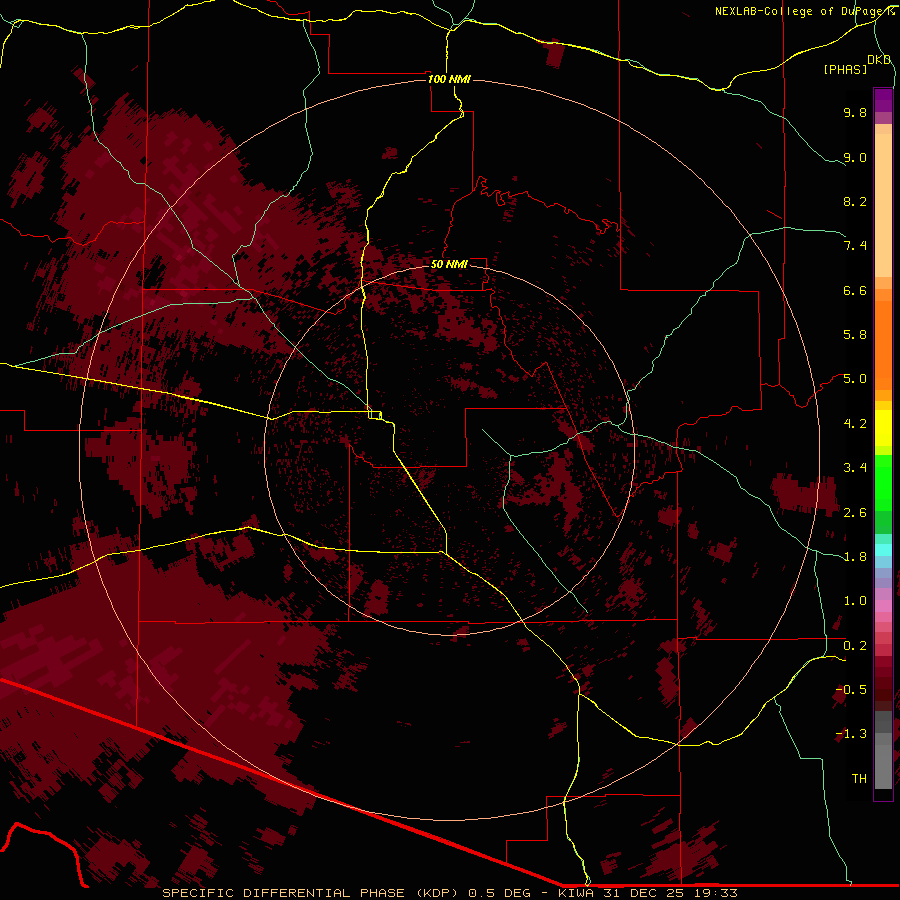Viewport: 900px width, 900px height.
Task: Pick the bright green segment of the color bar
Action: (883, 482)
